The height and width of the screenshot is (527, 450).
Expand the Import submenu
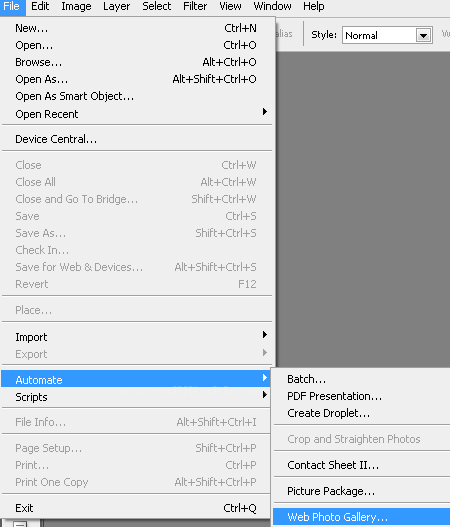point(136,337)
